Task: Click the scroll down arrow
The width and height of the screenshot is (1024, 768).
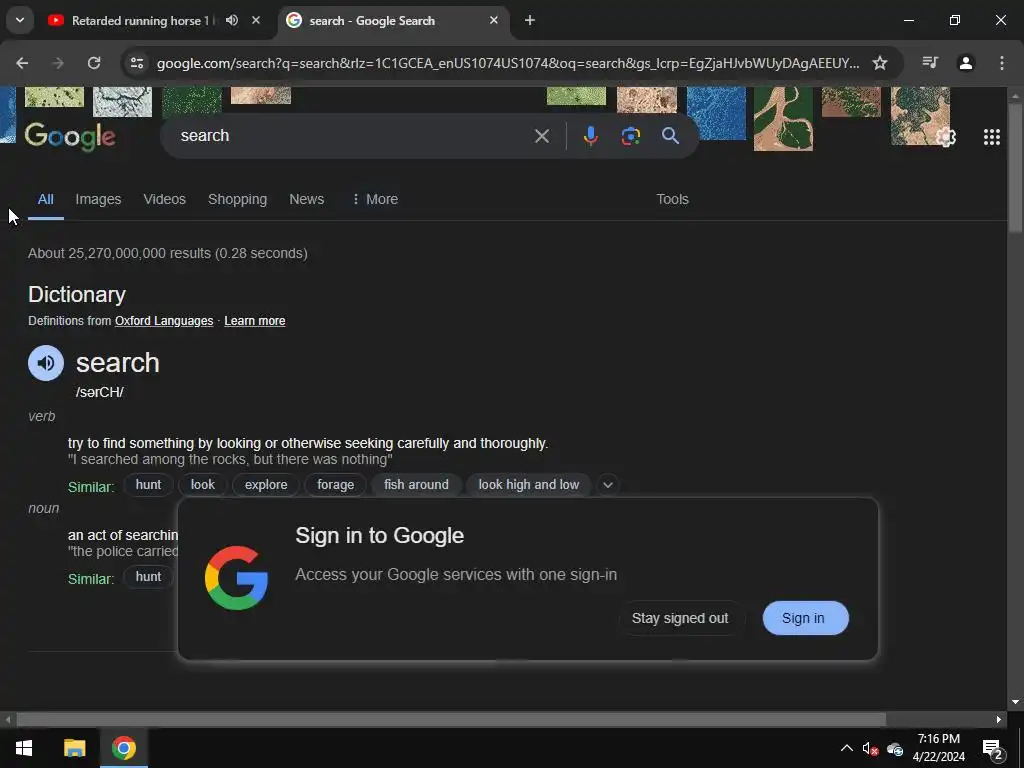Action: [1015, 702]
